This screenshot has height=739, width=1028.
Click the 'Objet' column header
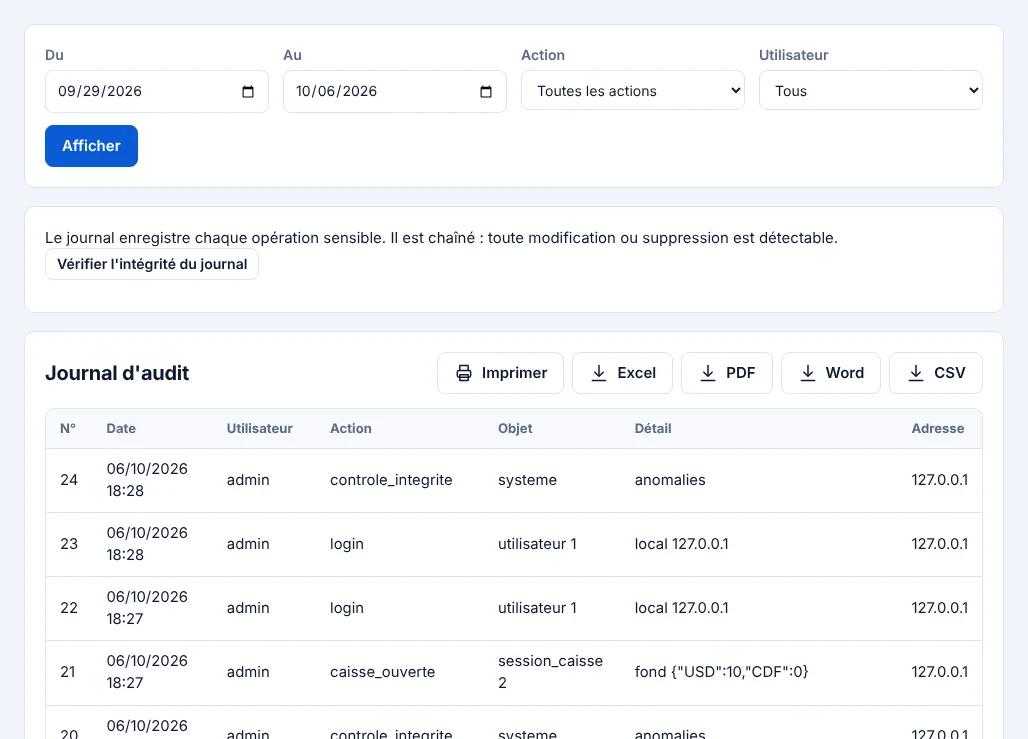(515, 429)
